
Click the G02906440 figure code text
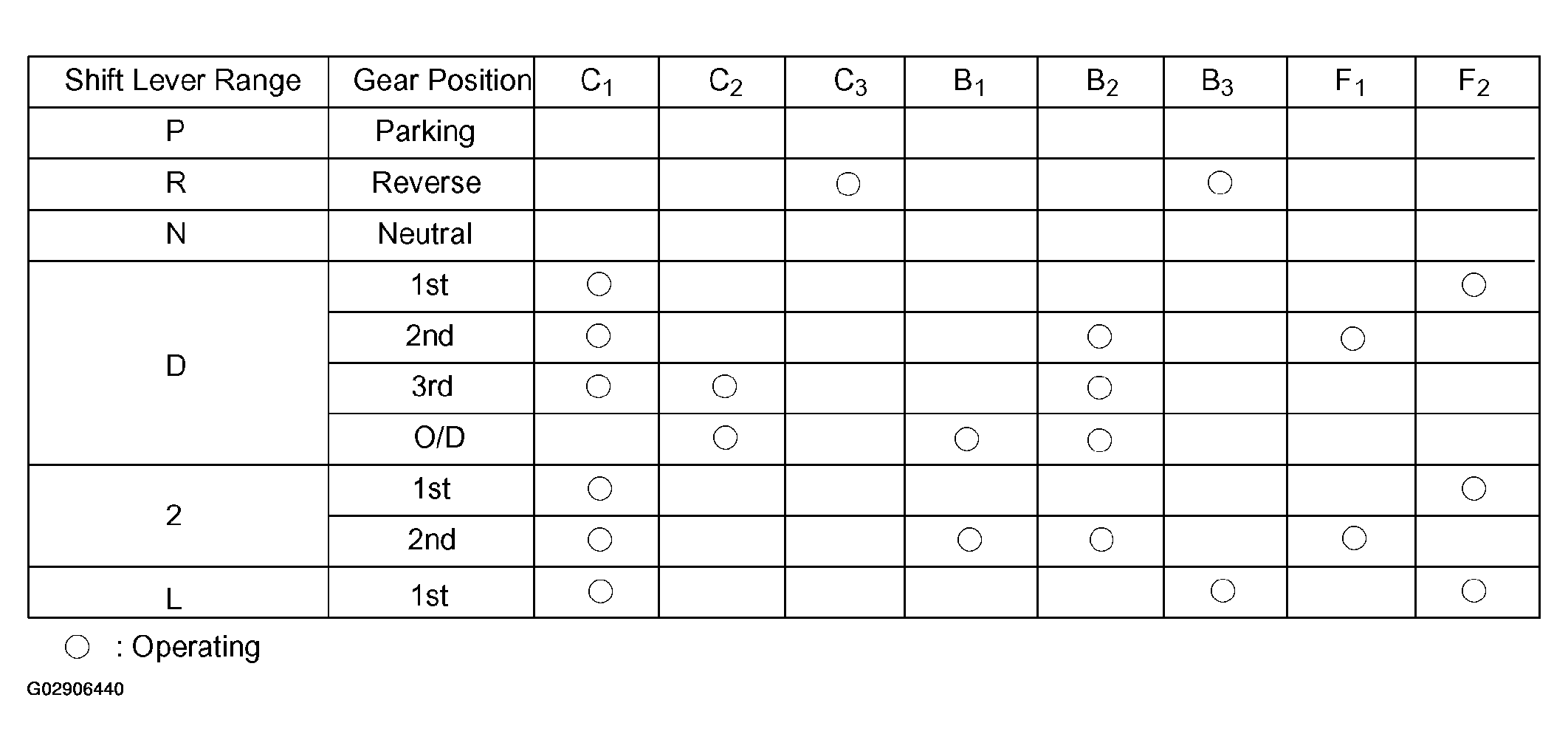coord(75,690)
